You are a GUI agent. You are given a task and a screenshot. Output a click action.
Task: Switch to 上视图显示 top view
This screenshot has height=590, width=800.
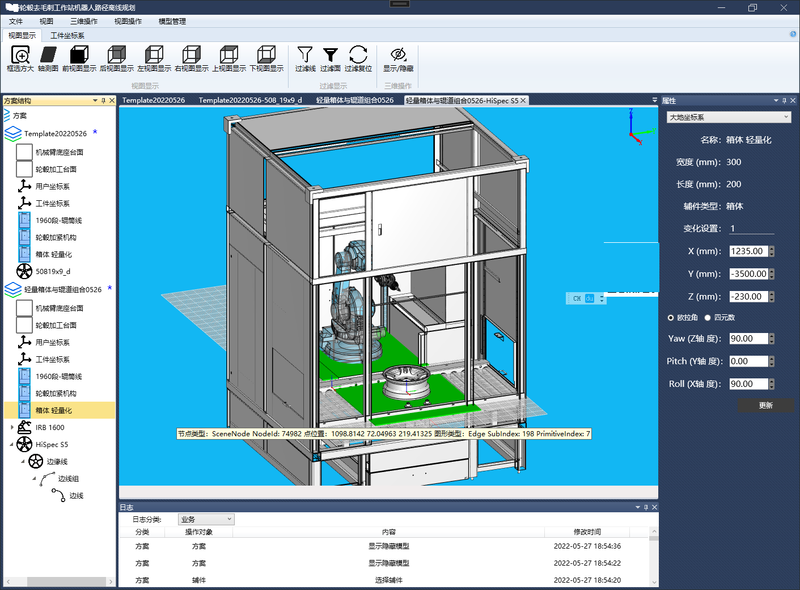229,55
